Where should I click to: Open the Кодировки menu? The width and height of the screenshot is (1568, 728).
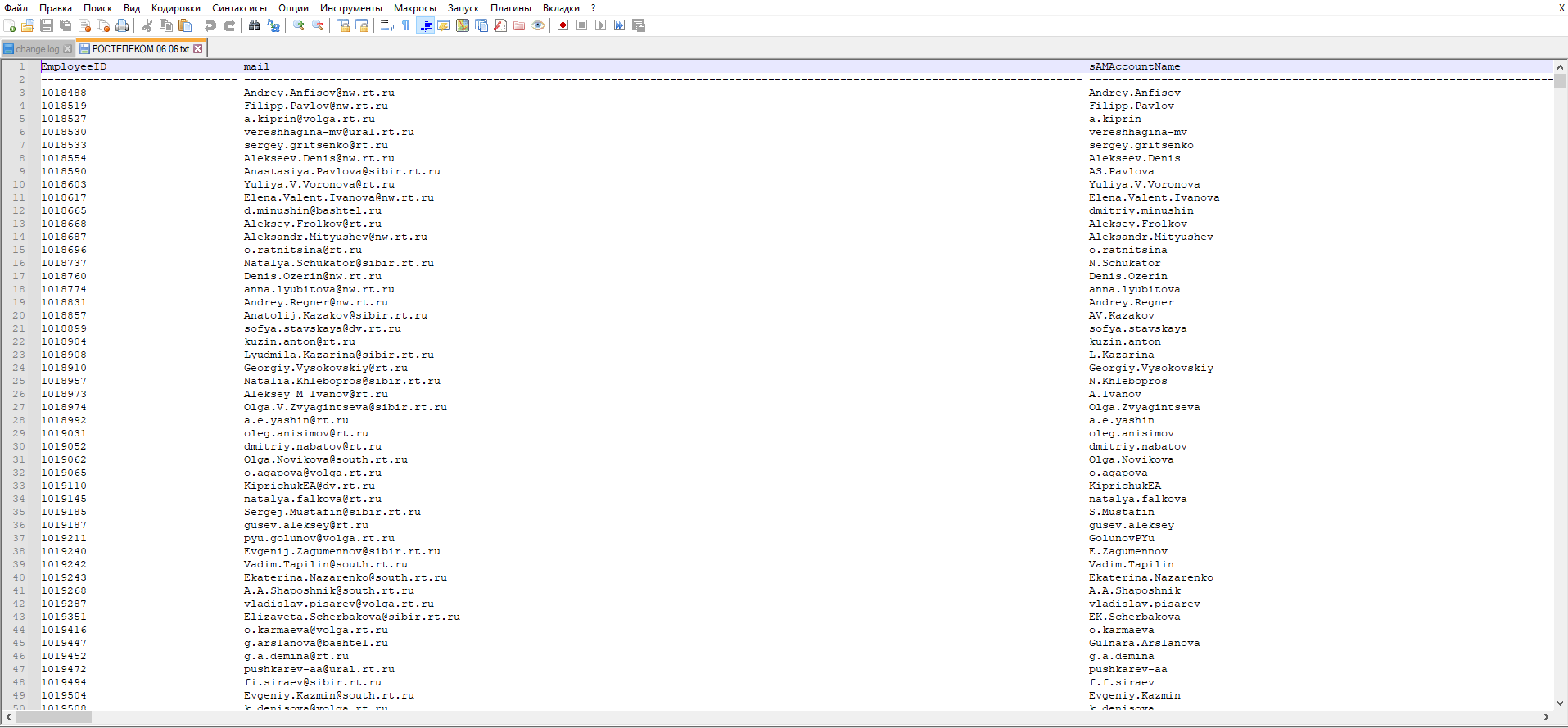tap(176, 8)
